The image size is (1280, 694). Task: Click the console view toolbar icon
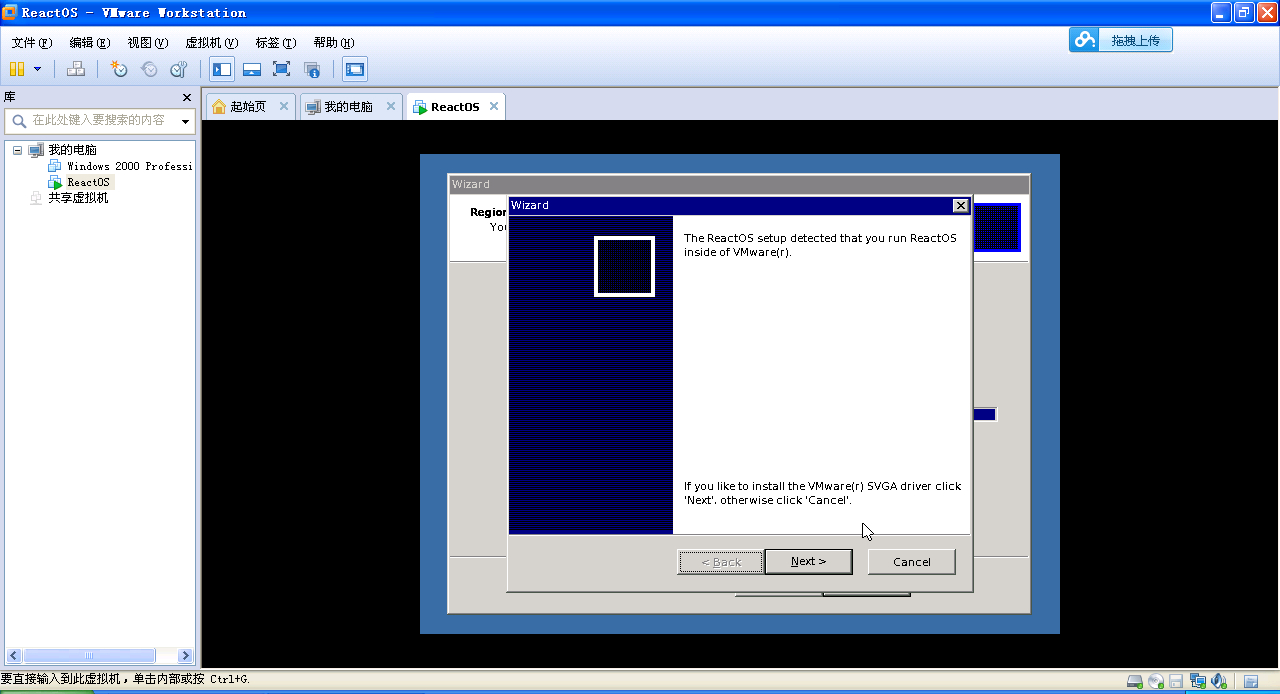(x=355, y=69)
